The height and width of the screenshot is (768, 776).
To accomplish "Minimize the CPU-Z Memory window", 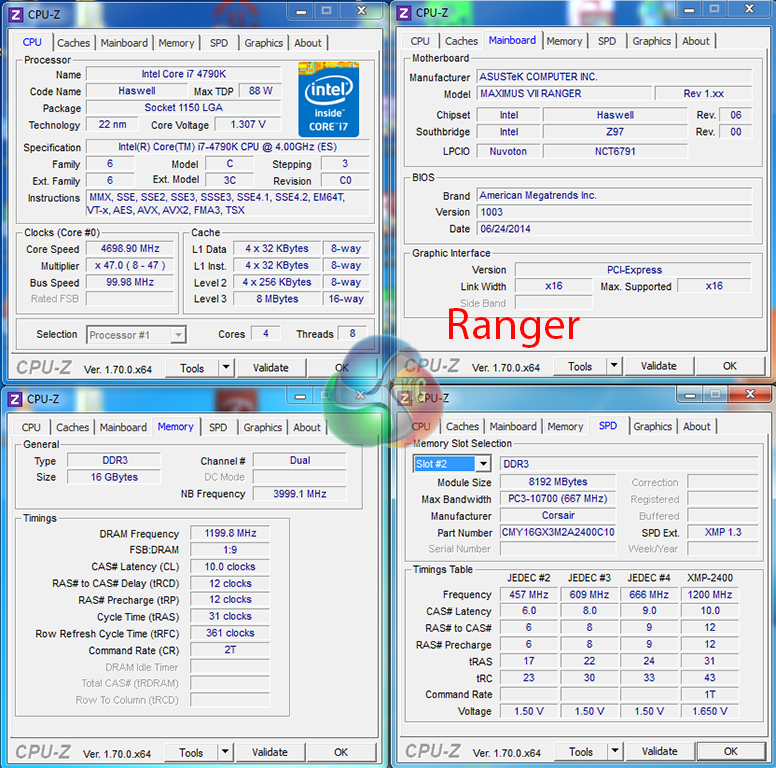I will click(x=300, y=396).
